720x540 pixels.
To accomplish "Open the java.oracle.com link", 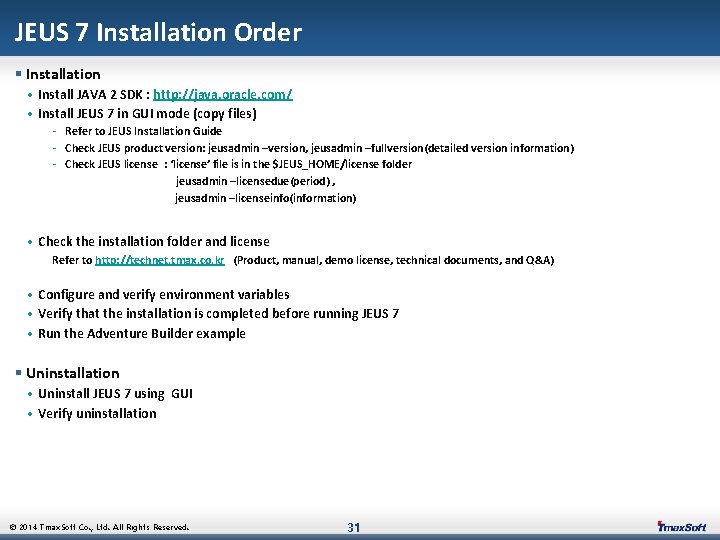I will click(x=223, y=95).
